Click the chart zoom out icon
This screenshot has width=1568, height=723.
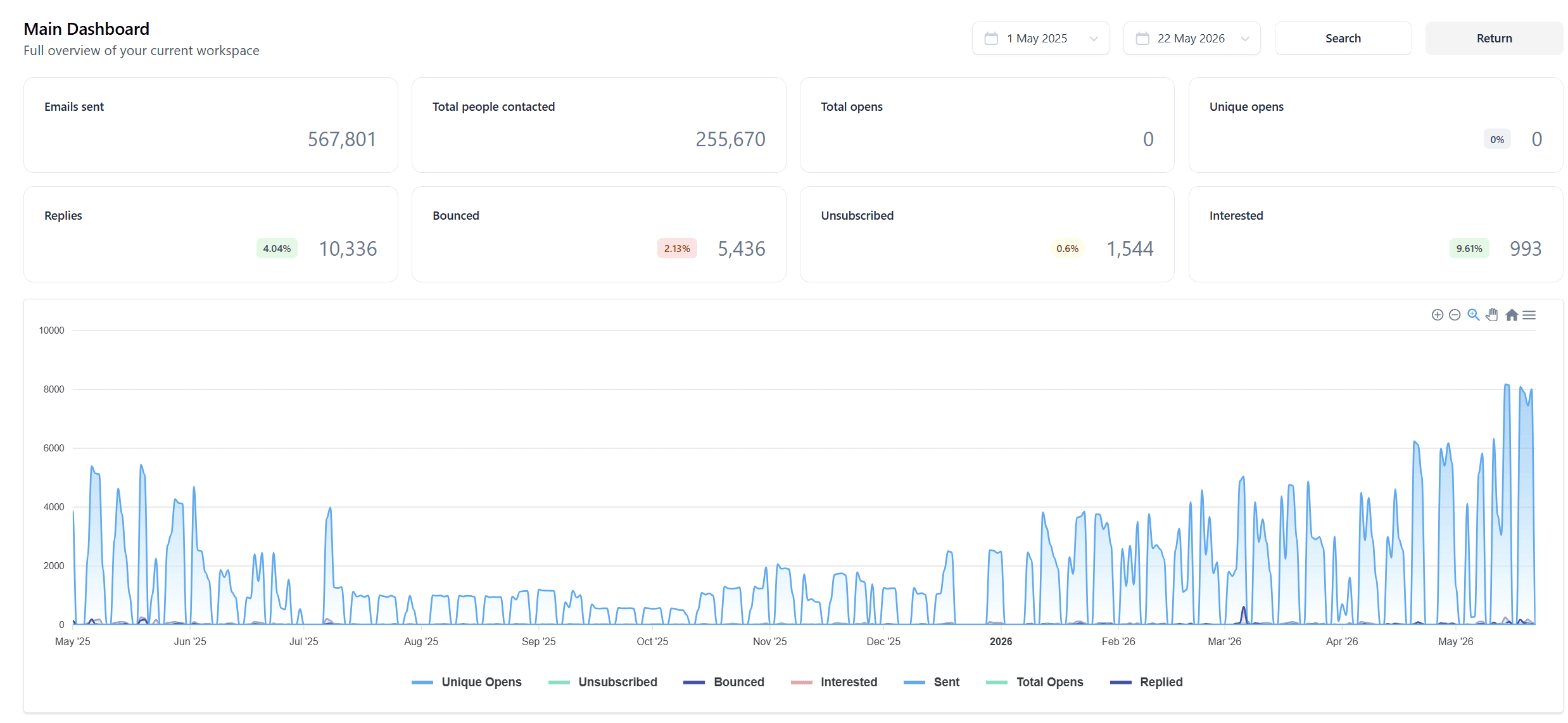click(x=1455, y=315)
